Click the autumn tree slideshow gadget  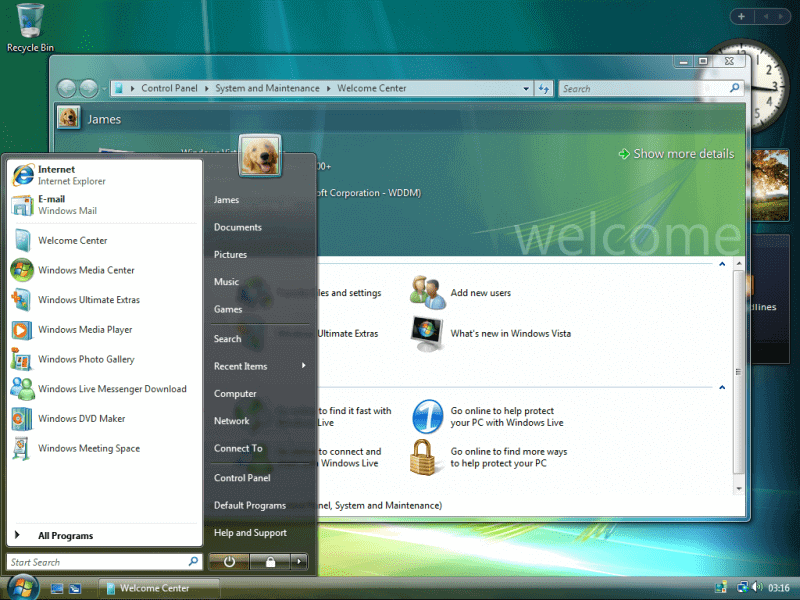(x=770, y=185)
